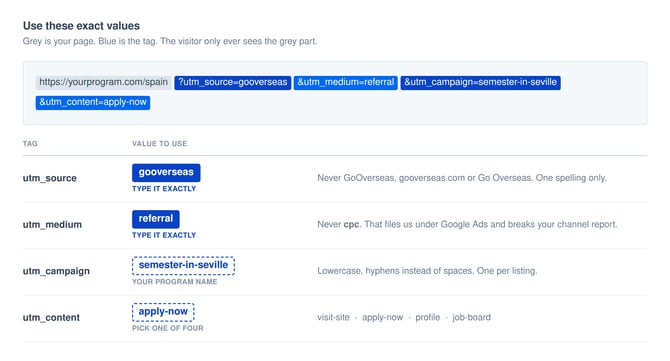This screenshot has width=670, height=361.
Task: Click 'TYPE IT EXACTLY' under gooverseas
Action: pos(164,189)
